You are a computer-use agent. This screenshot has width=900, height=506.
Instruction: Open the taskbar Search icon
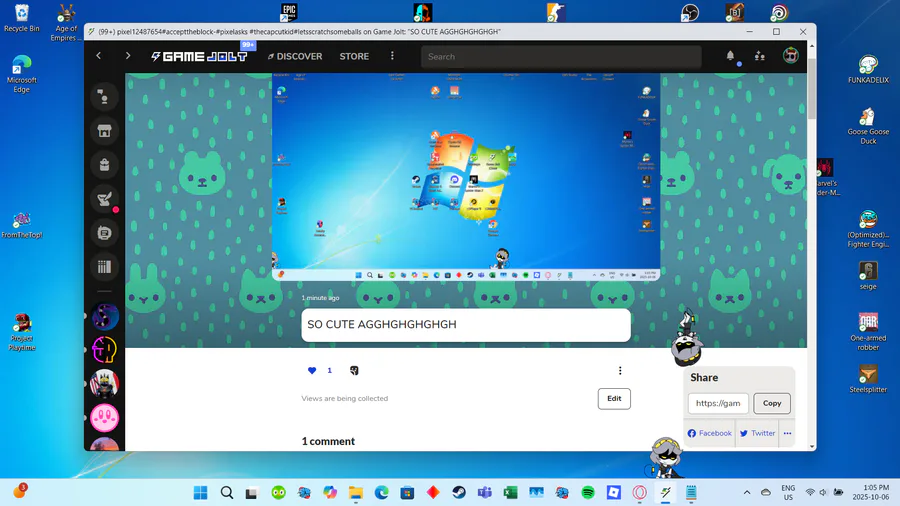[227, 492]
